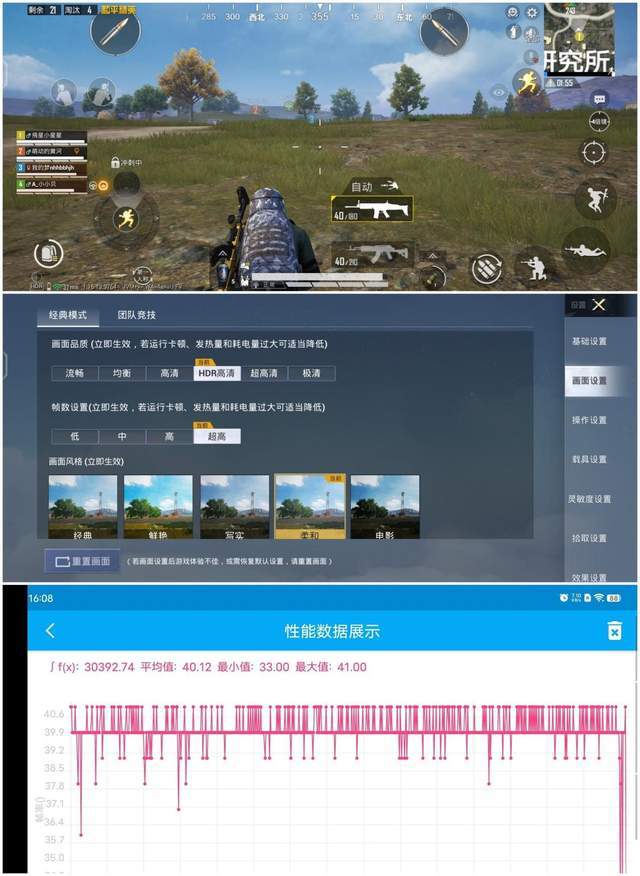Switch to 团队竞技 tab
The height and width of the screenshot is (876, 640).
pos(136,315)
